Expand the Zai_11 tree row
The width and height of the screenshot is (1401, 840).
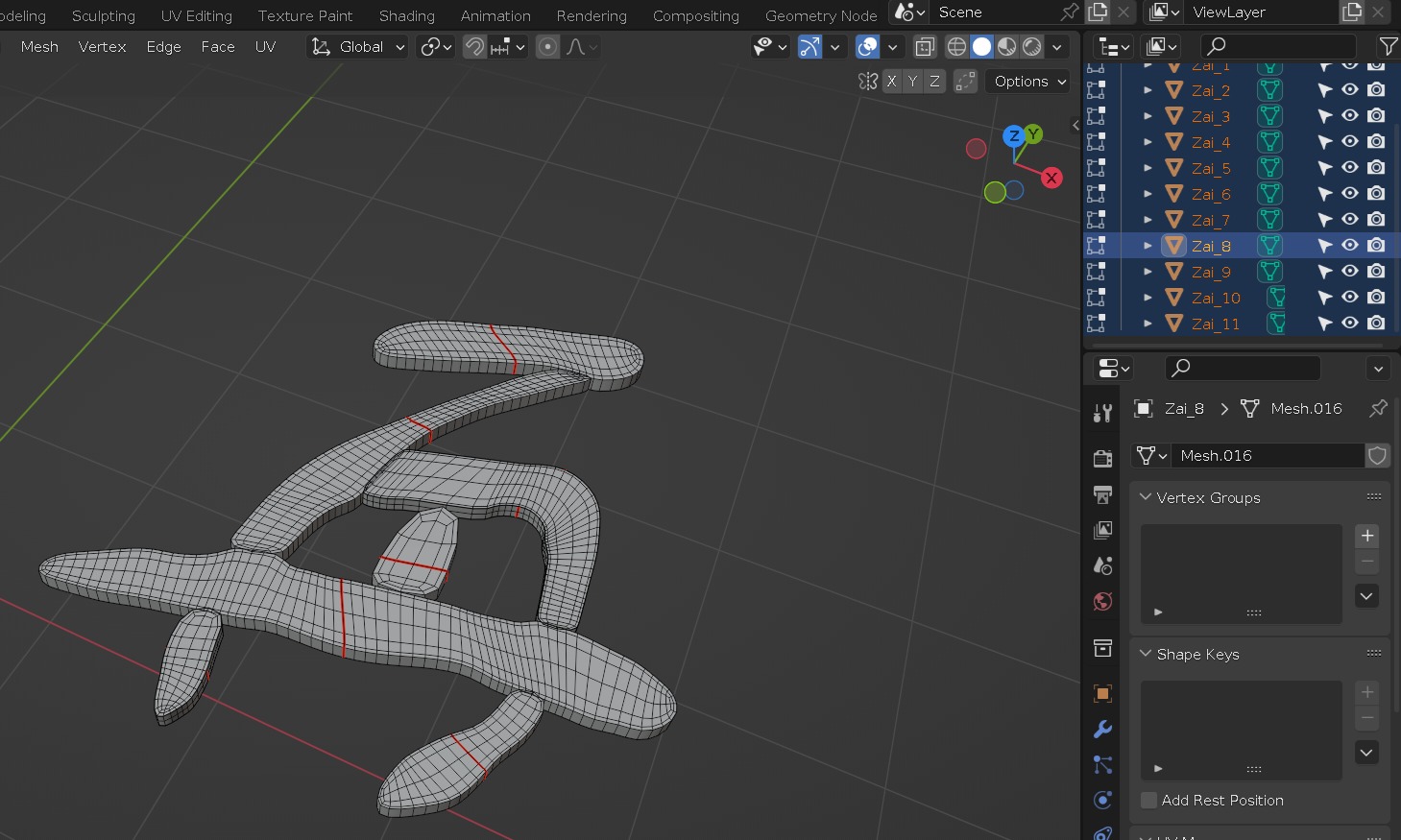pyautogui.click(x=1147, y=324)
